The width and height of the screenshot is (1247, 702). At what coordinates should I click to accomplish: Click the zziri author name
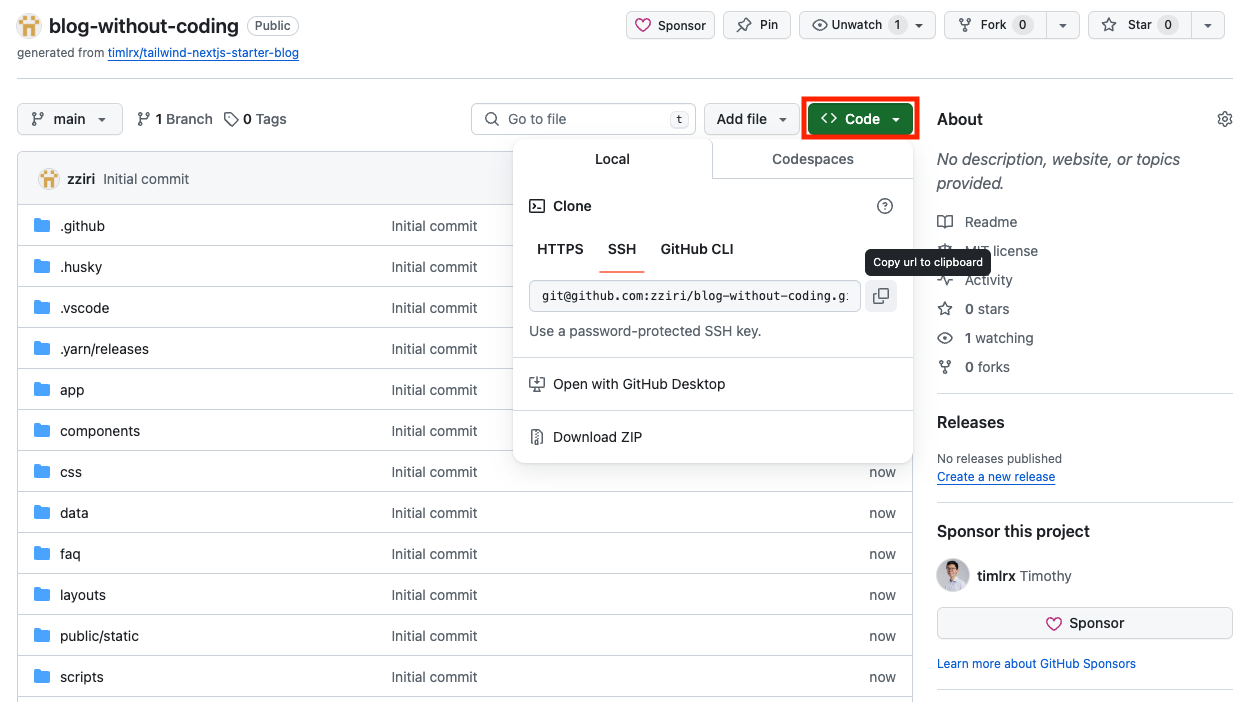pyautogui.click(x=81, y=179)
